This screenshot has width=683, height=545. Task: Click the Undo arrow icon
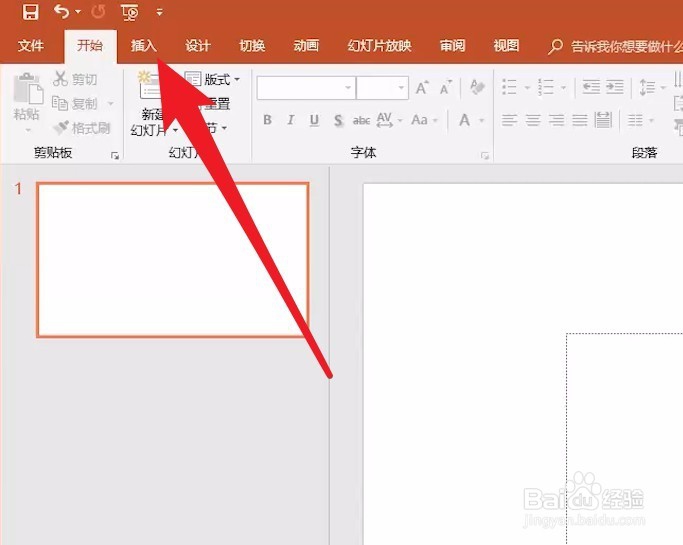pos(61,12)
